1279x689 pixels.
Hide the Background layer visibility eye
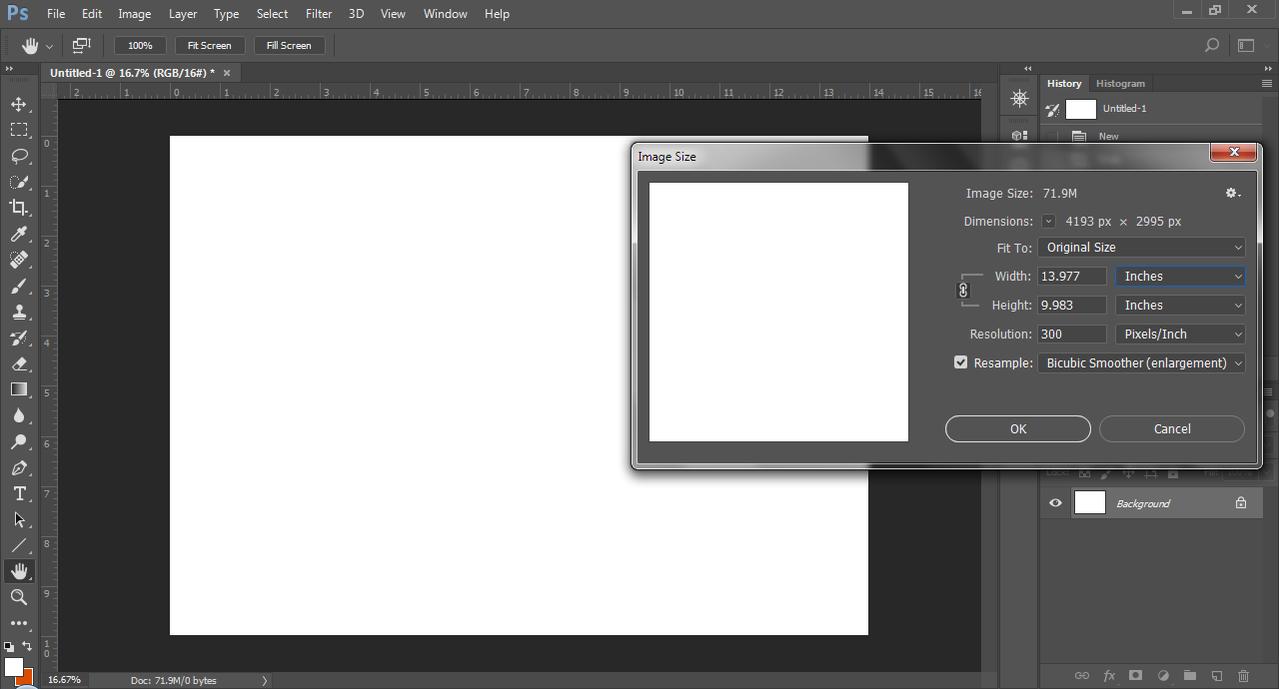pos(1055,503)
